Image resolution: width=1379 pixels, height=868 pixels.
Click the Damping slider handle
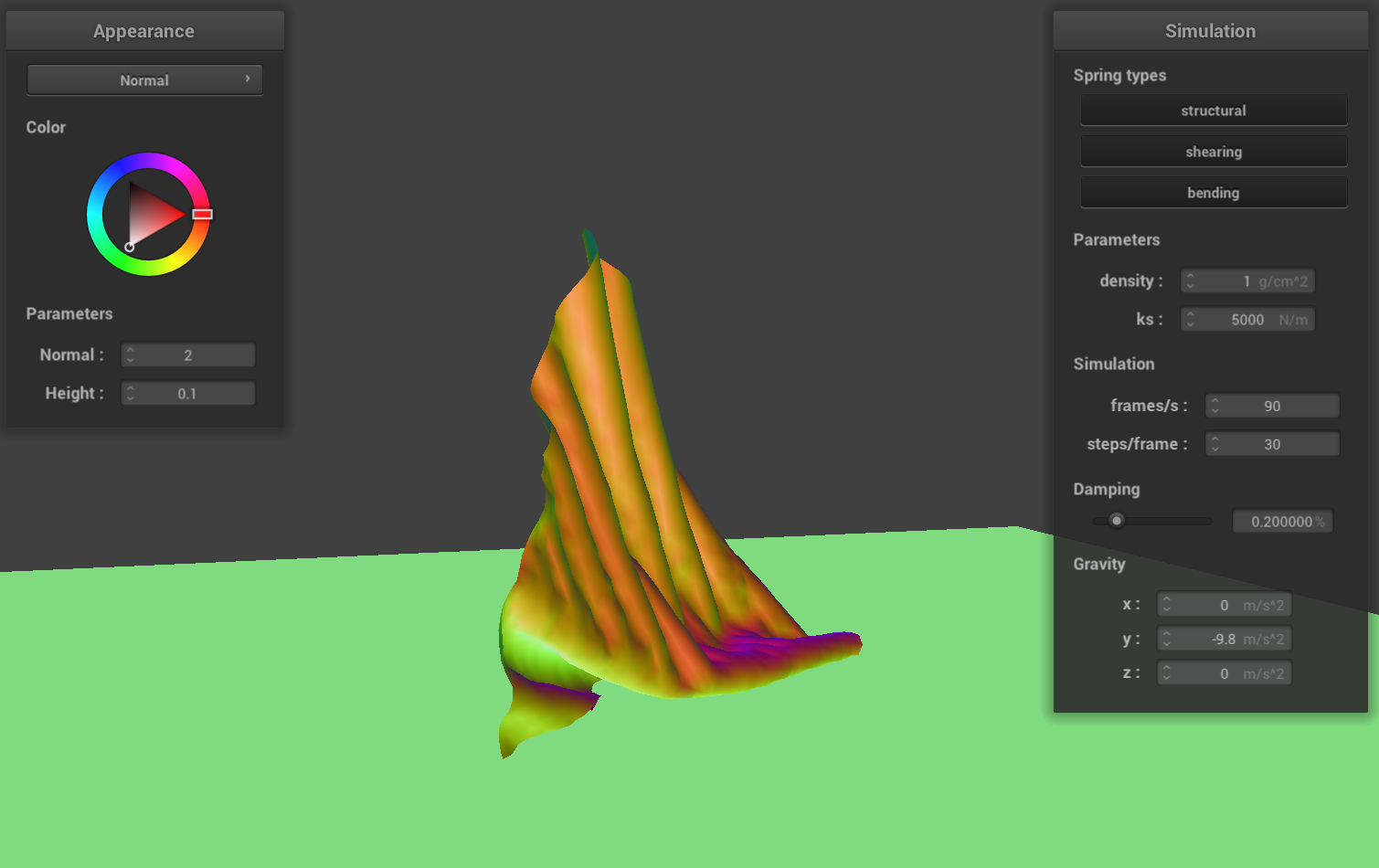coord(1116,521)
